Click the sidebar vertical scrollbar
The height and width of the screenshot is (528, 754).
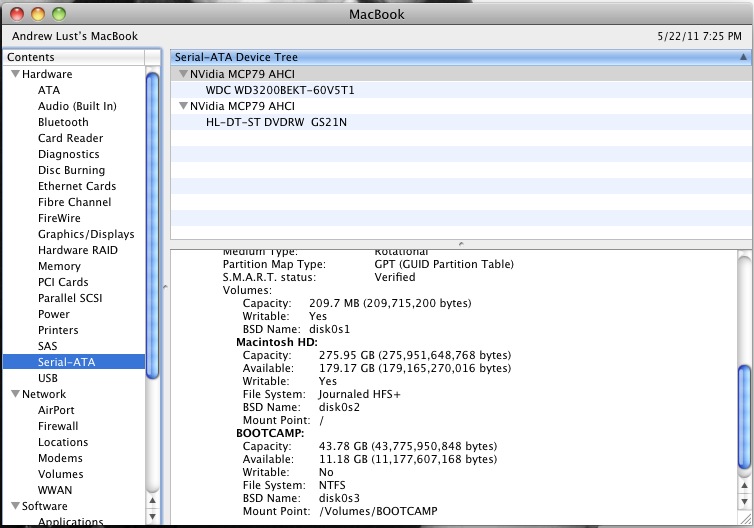[152, 225]
